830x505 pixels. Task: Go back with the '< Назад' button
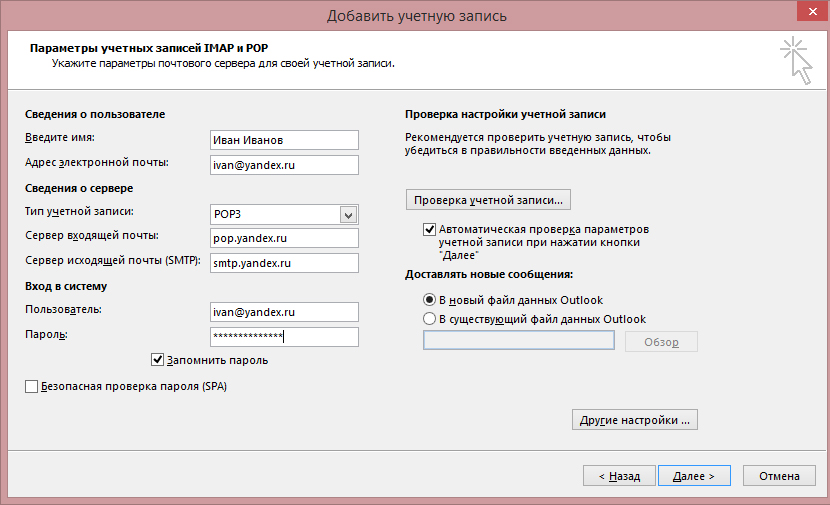[619, 477]
